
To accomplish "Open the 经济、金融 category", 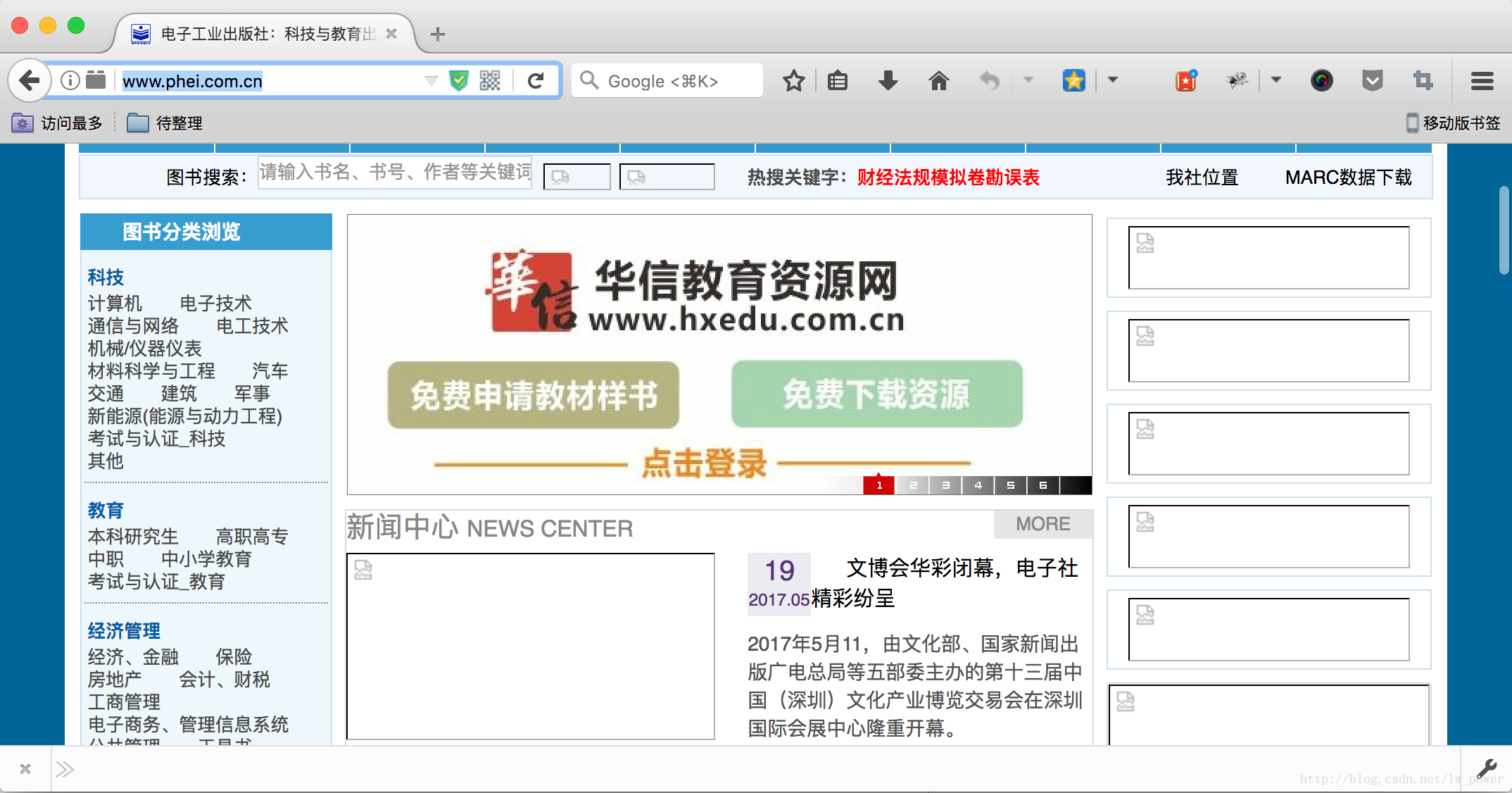I will [133, 657].
